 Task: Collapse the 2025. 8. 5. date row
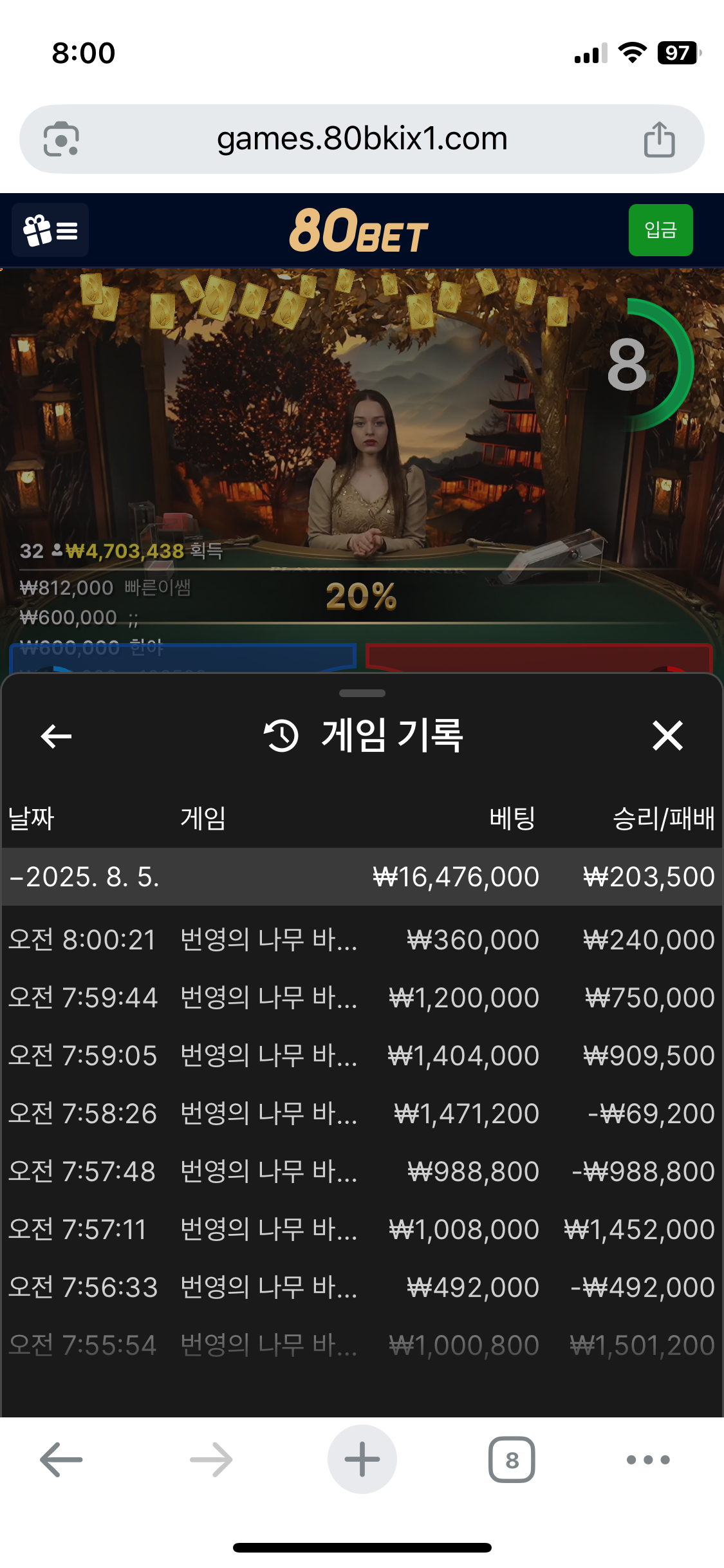[x=362, y=877]
